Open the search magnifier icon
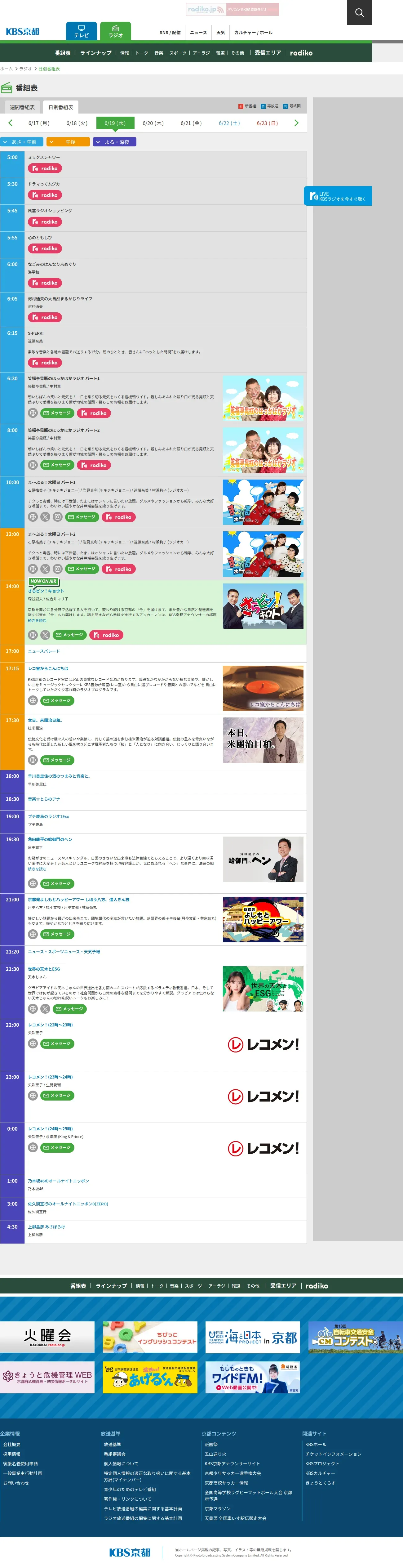The image size is (403, 1568). tap(359, 12)
